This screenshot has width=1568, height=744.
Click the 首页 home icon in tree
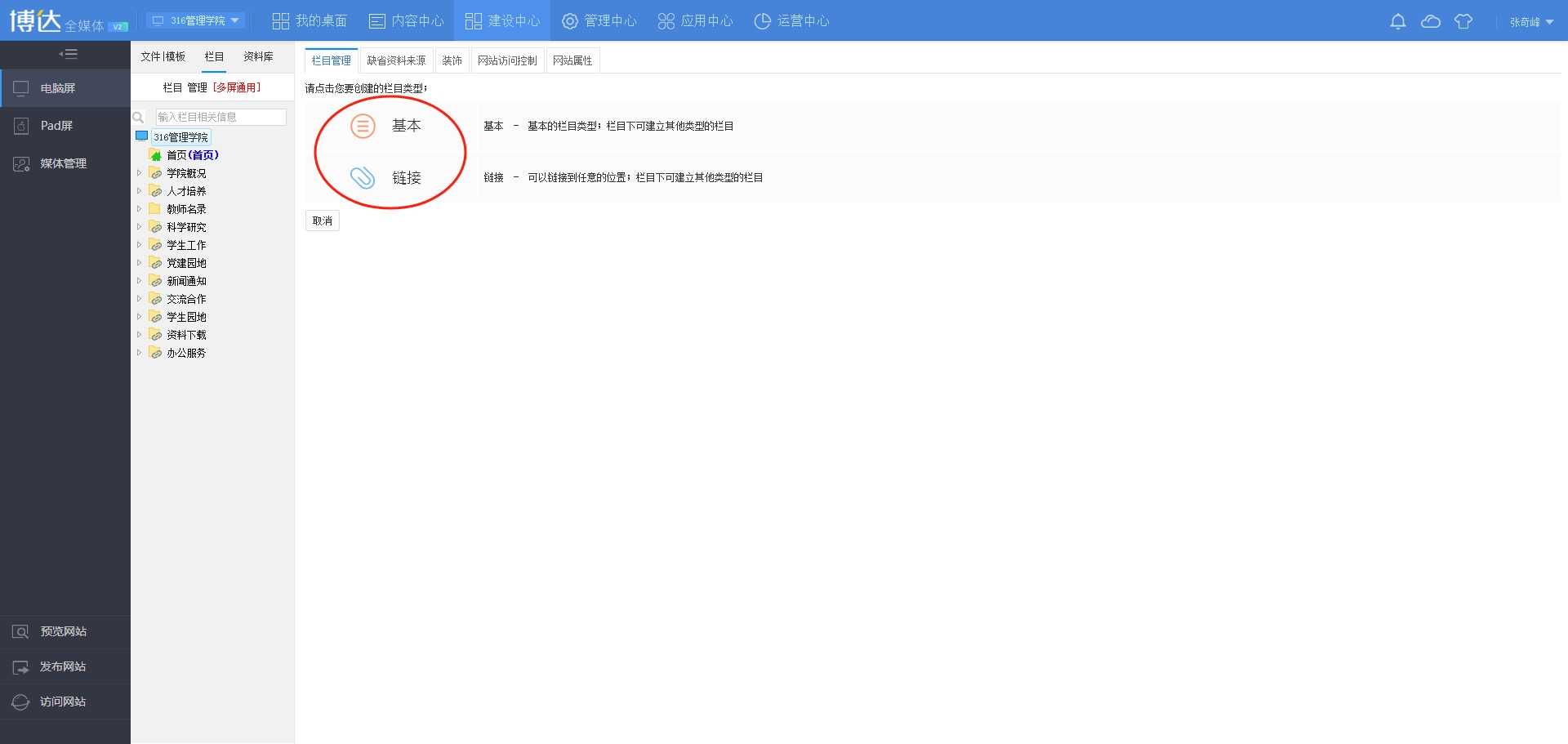pos(155,155)
